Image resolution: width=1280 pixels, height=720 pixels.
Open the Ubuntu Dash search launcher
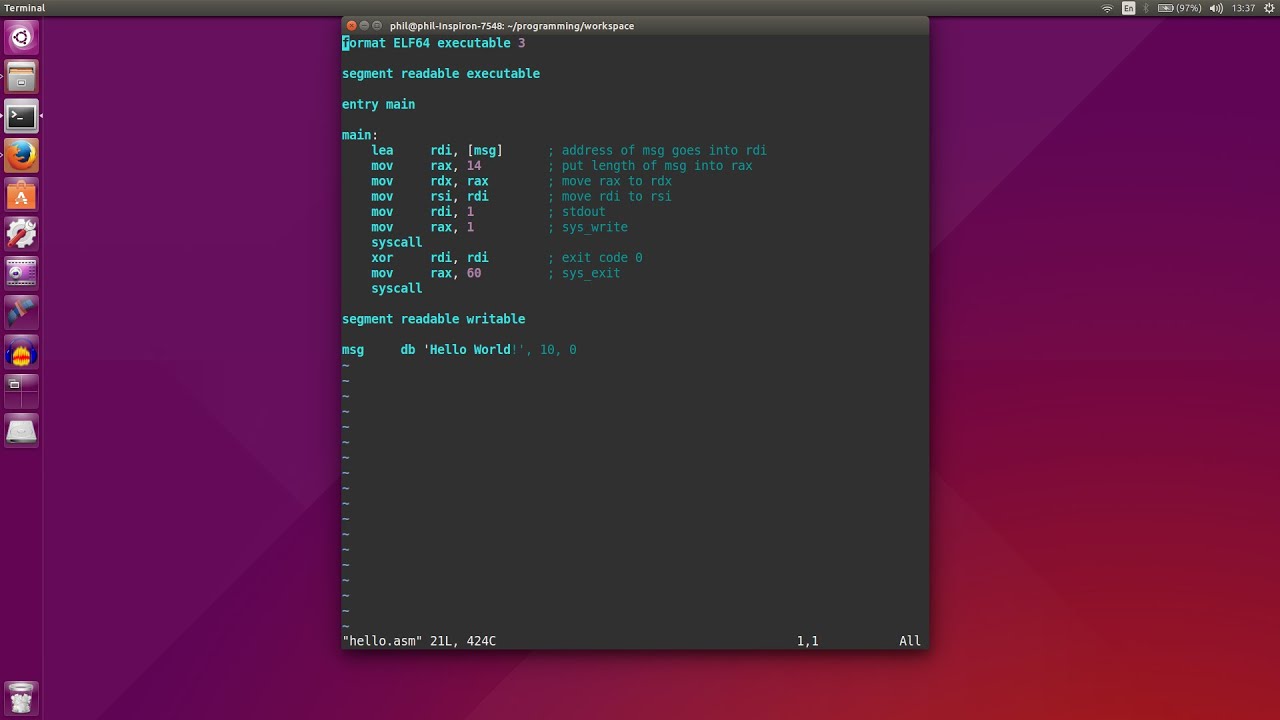tap(21, 38)
